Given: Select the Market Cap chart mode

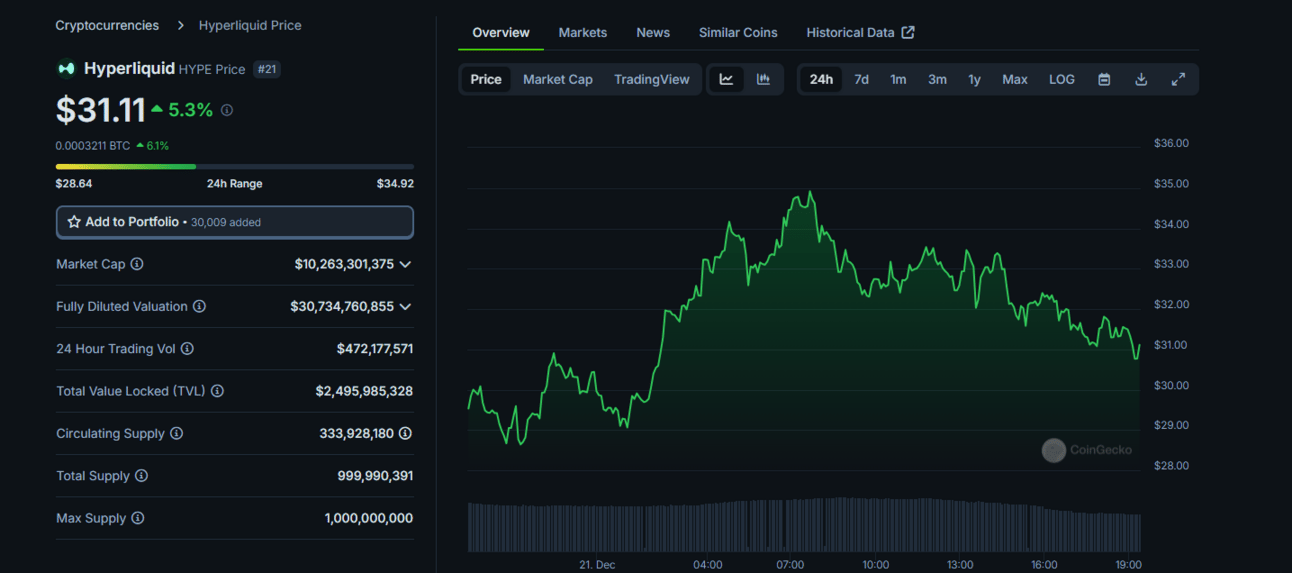Looking at the screenshot, I should [558, 79].
